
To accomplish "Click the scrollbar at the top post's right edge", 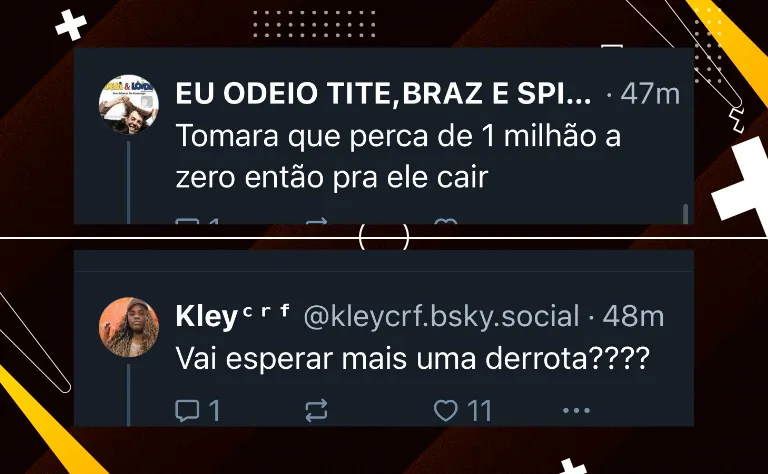I will click(685, 214).
